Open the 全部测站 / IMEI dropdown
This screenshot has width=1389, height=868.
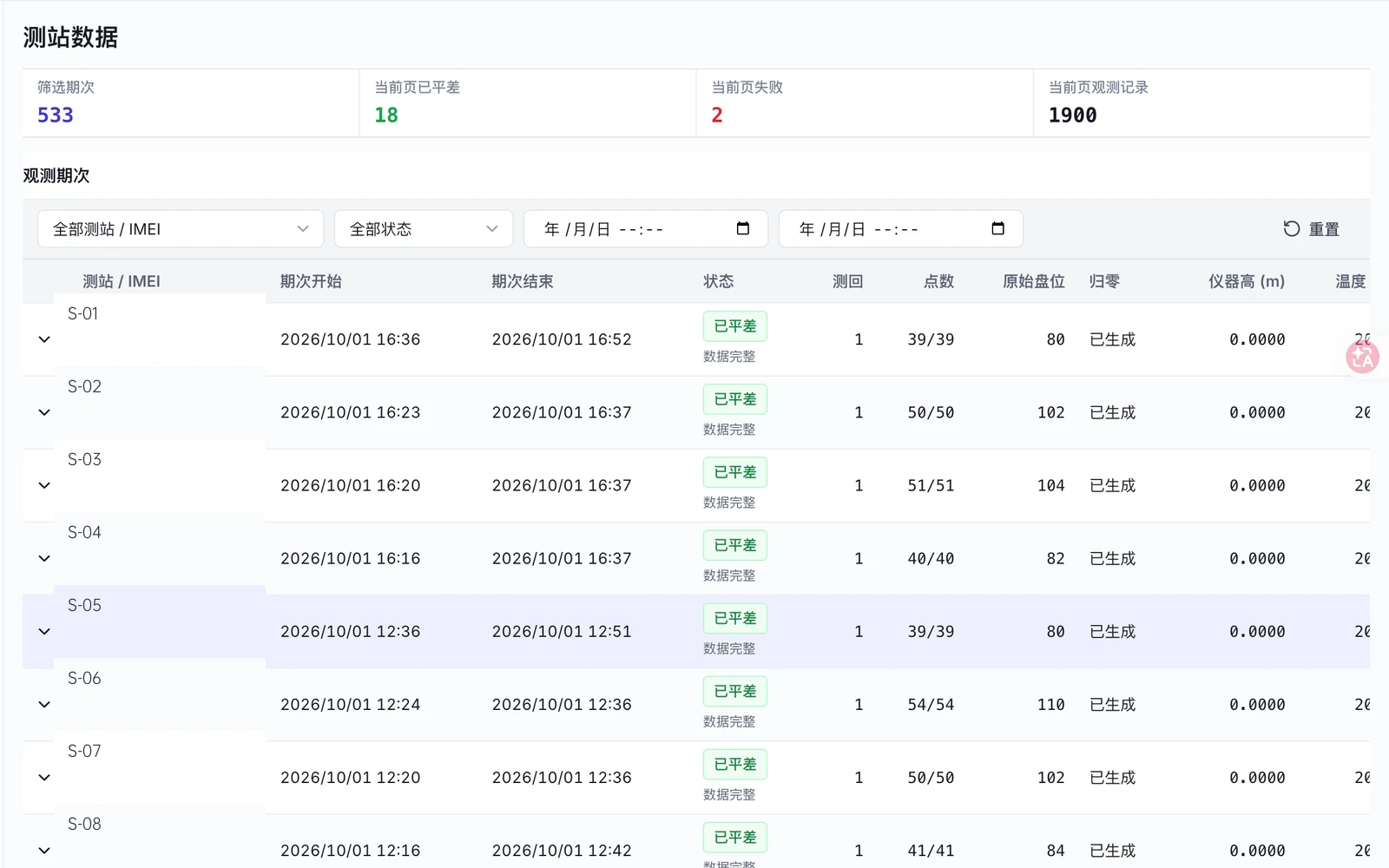(181, 229)
